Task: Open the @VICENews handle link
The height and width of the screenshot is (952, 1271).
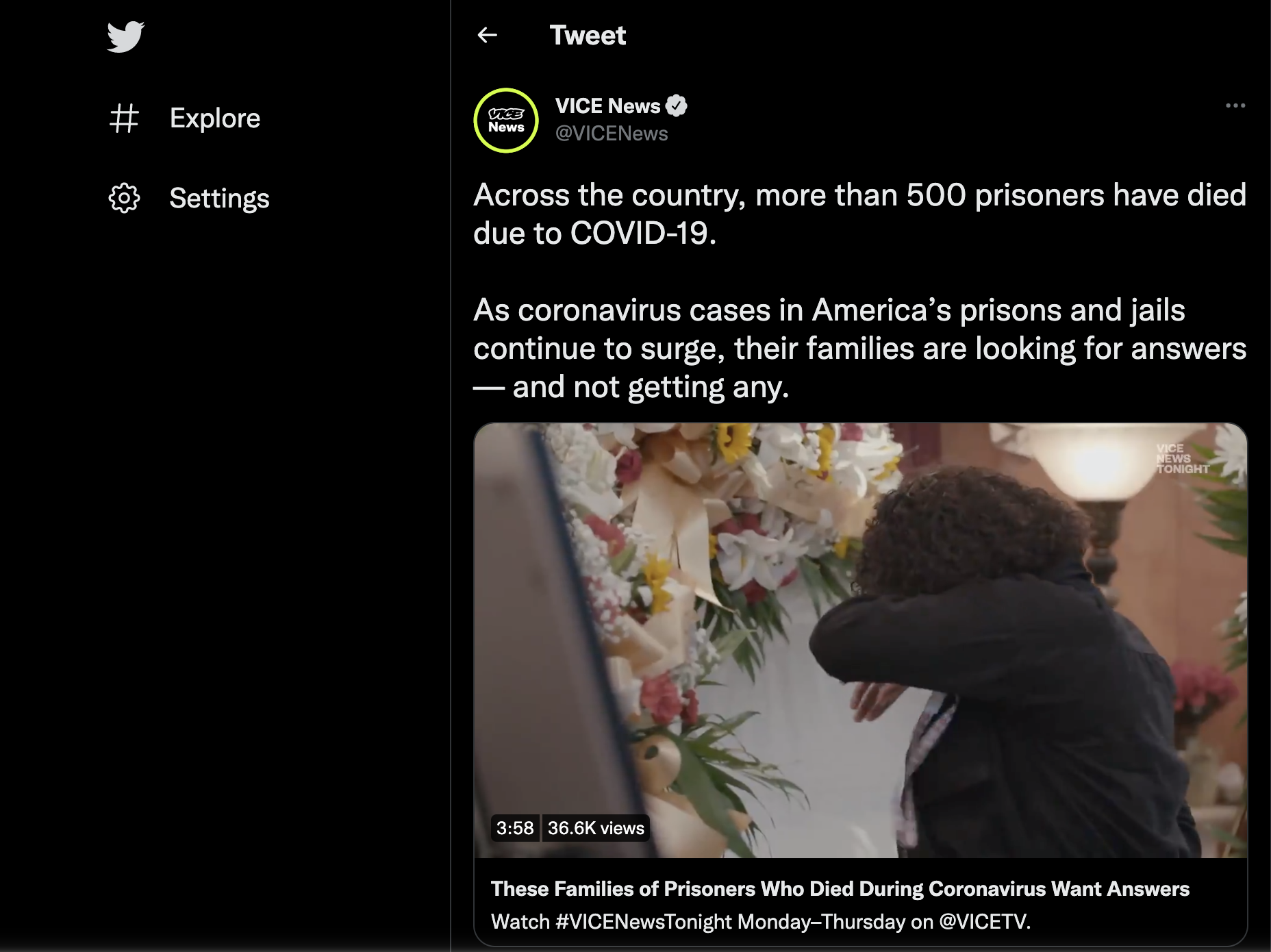Action: [x=612, y=133]
